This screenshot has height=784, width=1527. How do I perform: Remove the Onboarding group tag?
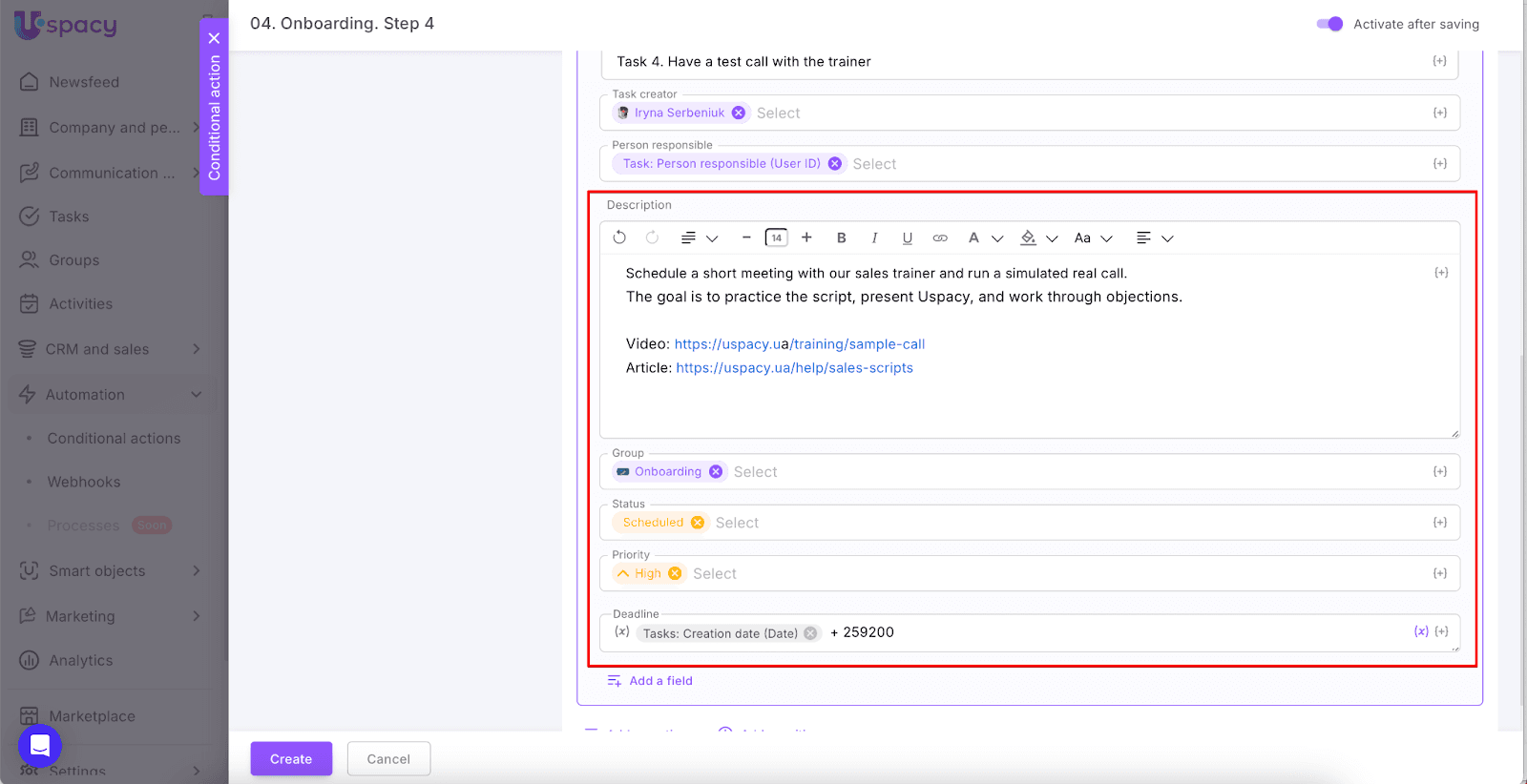(x=716, y=472)
